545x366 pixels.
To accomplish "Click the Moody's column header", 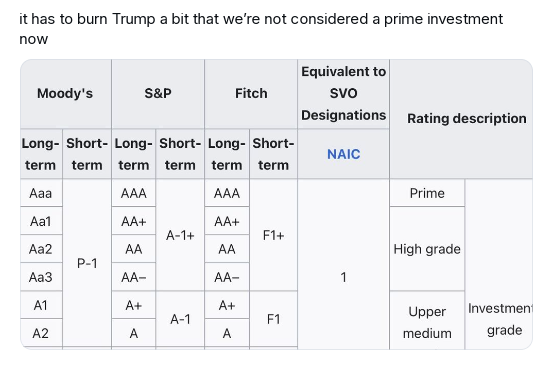I will click(x=65, y=93).
